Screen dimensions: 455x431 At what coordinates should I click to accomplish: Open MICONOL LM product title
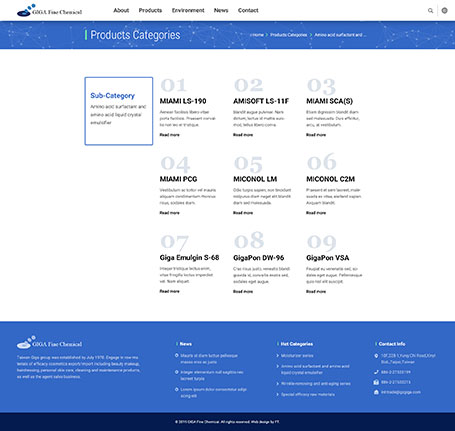coord(255,179)
